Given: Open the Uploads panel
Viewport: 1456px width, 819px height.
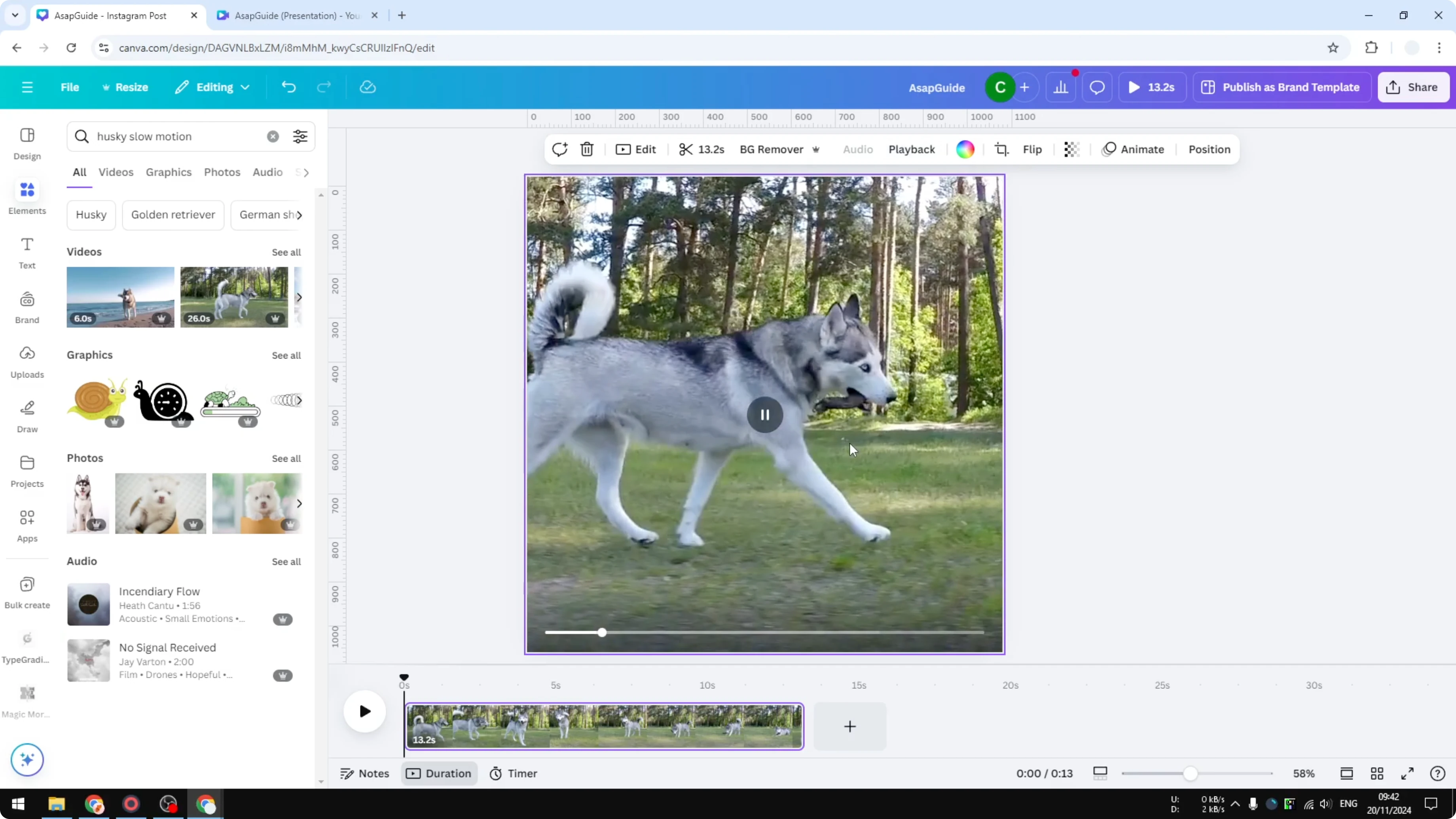Looking at the screenshot, I should [27, 360].
